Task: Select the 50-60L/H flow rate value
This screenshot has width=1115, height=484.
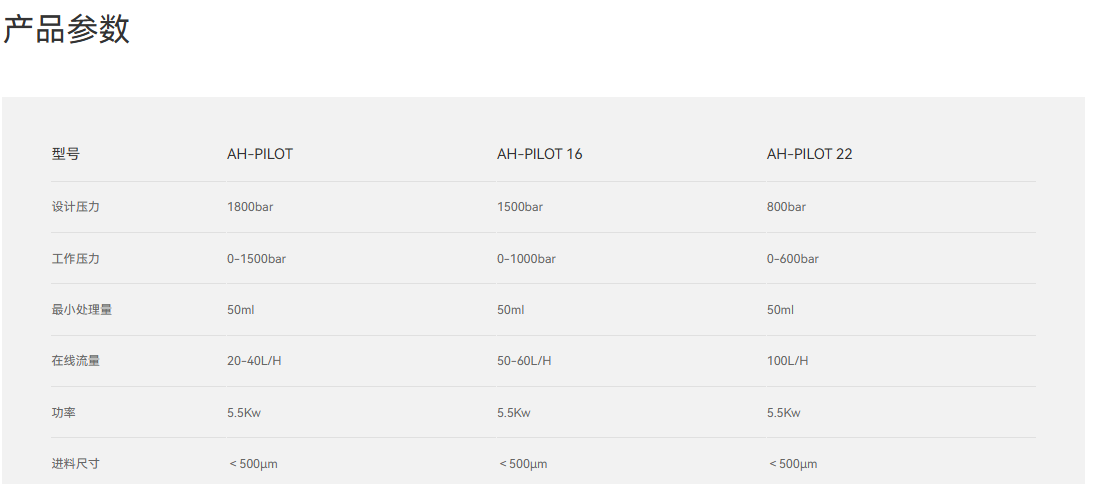Action: click(x=524, y=361)
